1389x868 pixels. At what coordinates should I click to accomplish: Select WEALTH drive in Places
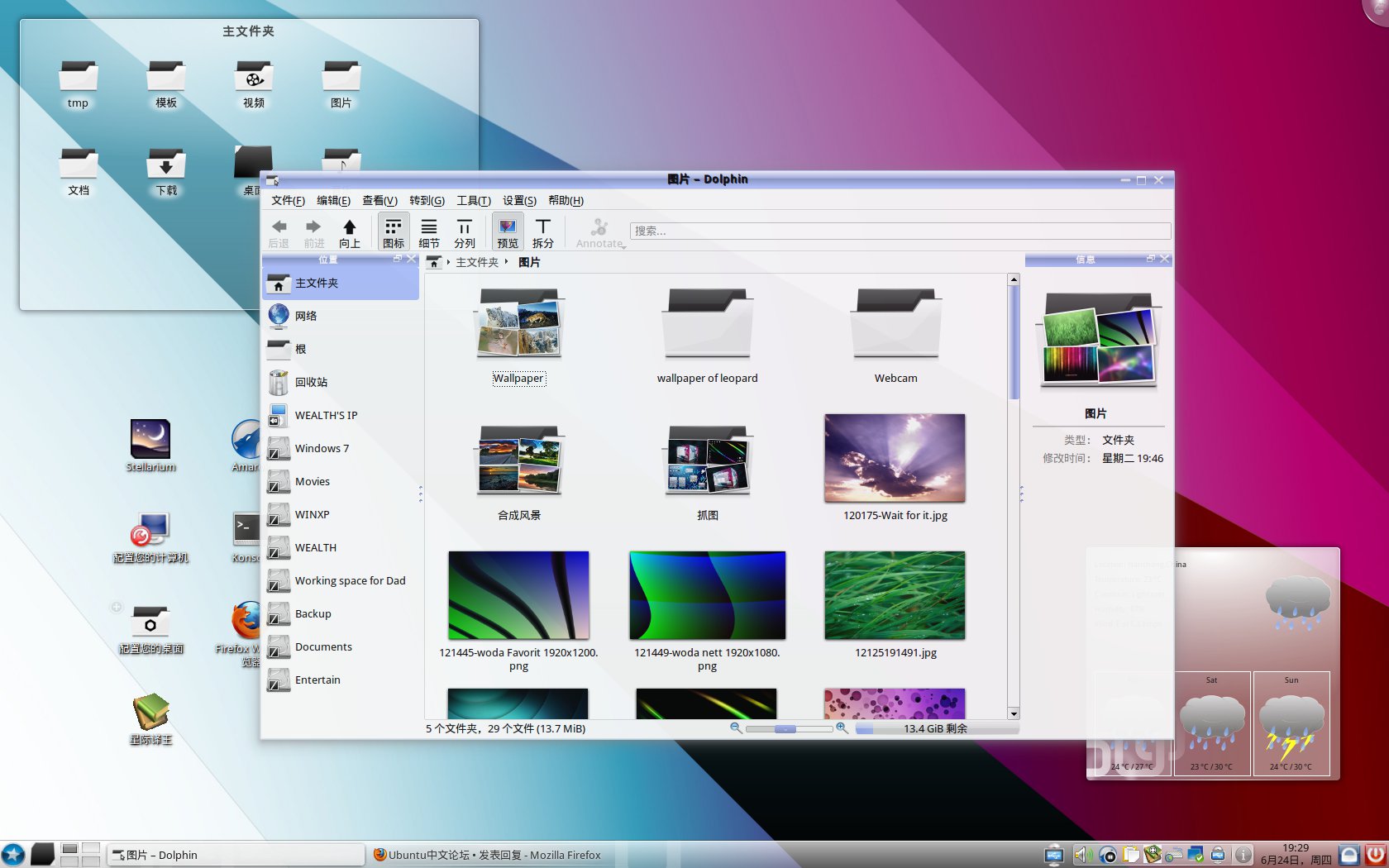click(341, 547)
